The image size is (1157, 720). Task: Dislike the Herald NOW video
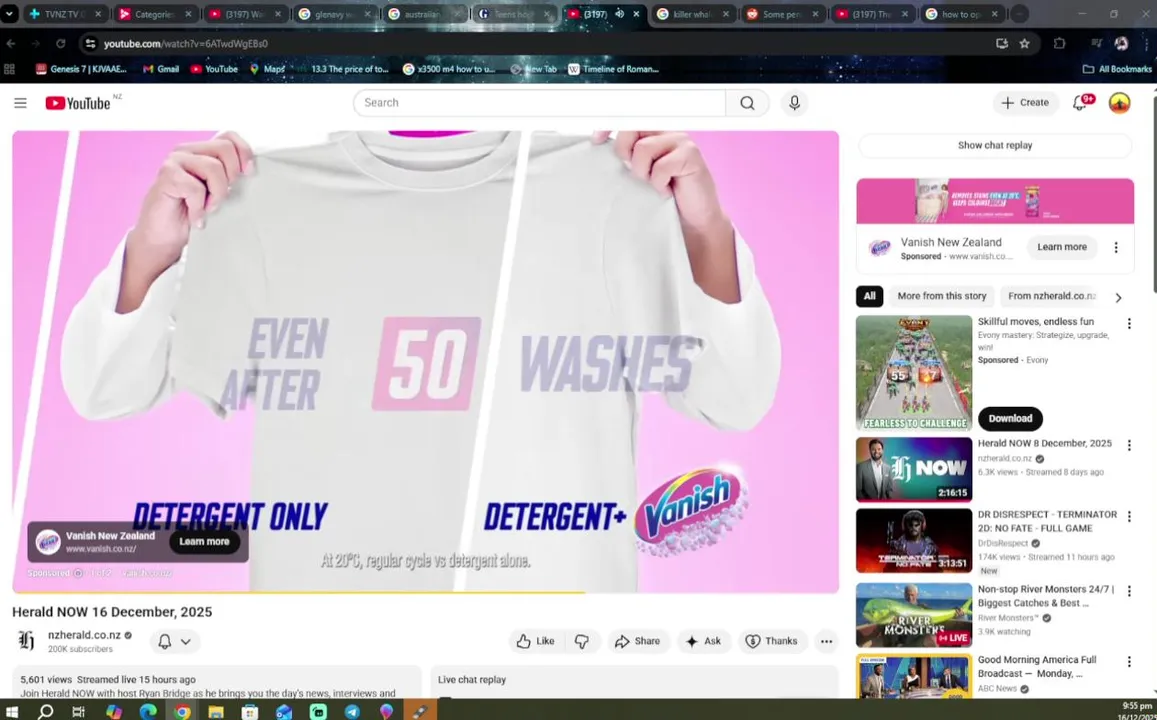[581, 641]
